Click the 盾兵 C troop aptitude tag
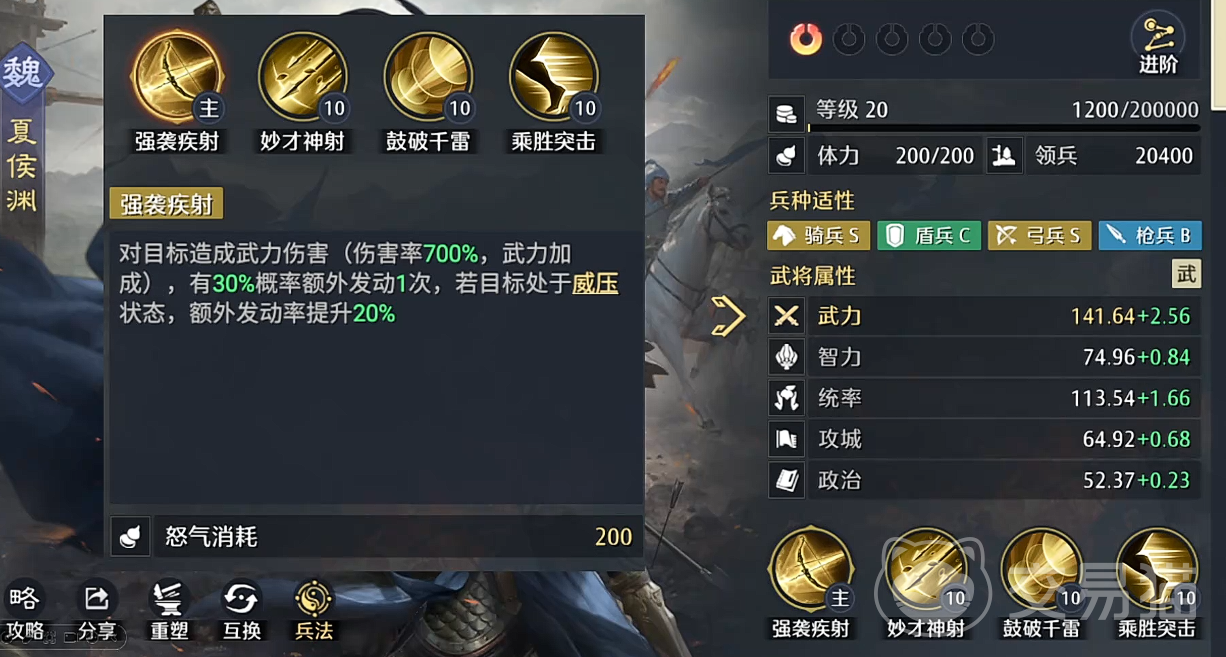The width and height of the screenshot is (1226, 657). point(929,236)
